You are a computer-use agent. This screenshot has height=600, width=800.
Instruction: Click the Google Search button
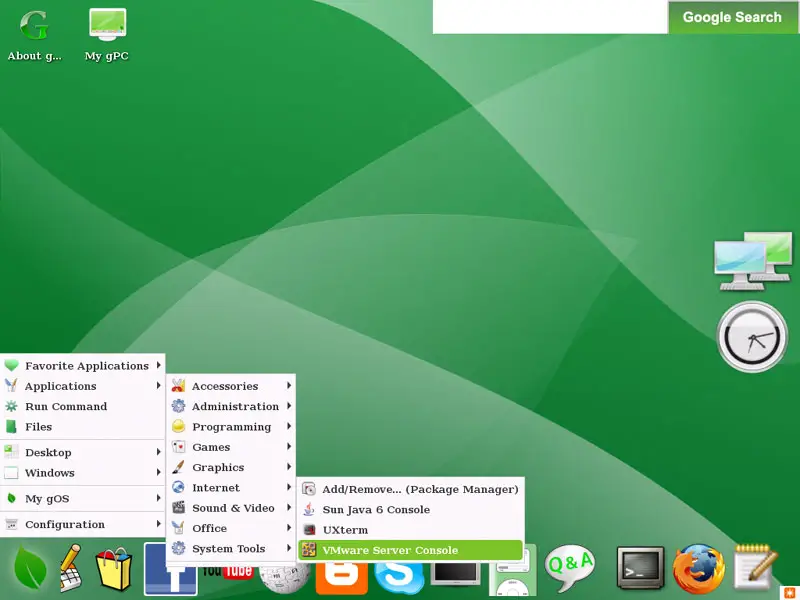(x=732, y=17)
